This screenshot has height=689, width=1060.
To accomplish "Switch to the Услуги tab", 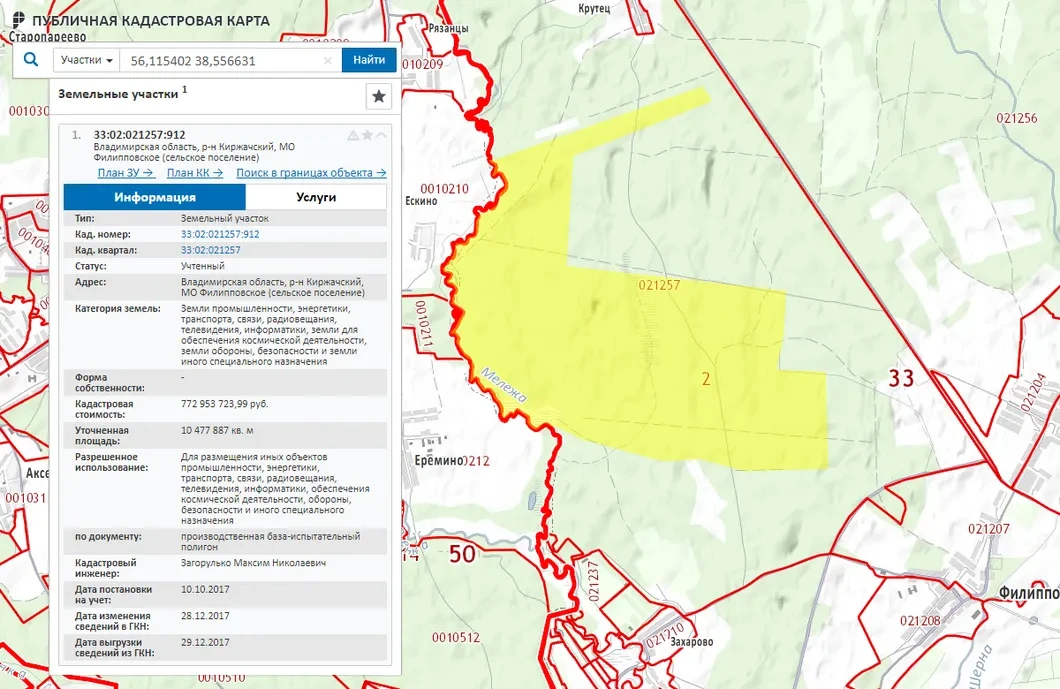I will click(x=315, y=197).
